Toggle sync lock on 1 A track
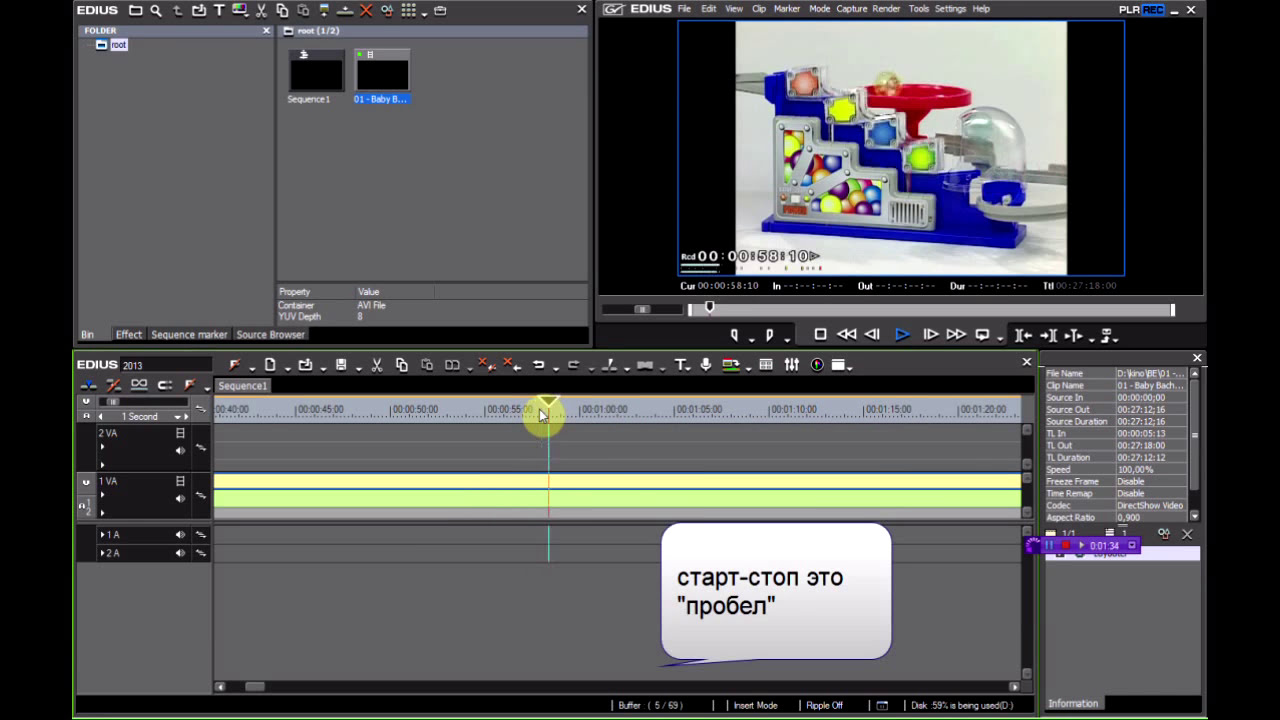Screen dimensions: 1280x720 (x=200, y=535)
